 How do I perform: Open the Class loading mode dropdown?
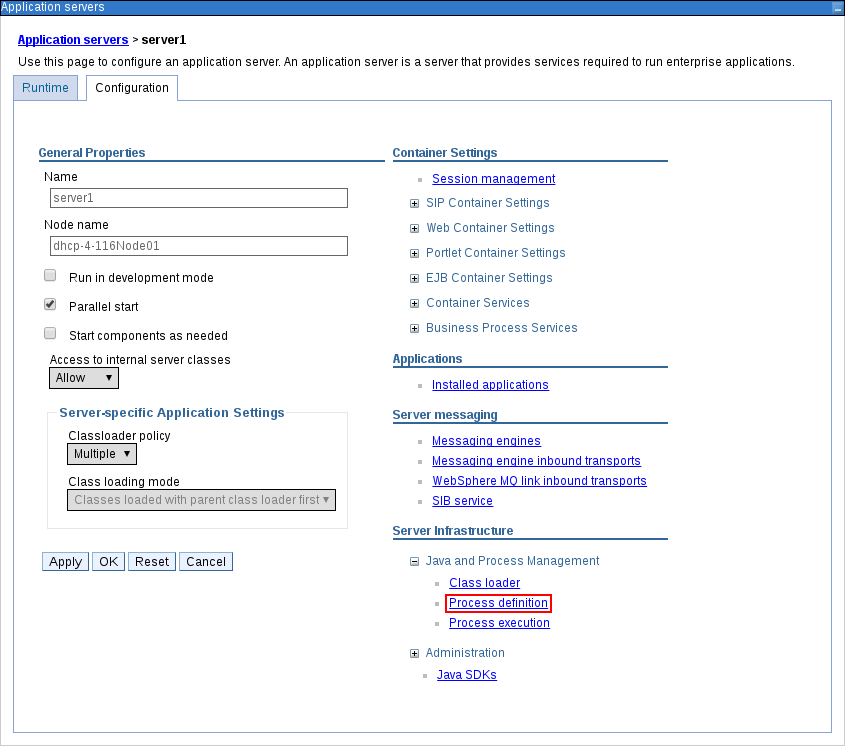[x=202, y=500]
